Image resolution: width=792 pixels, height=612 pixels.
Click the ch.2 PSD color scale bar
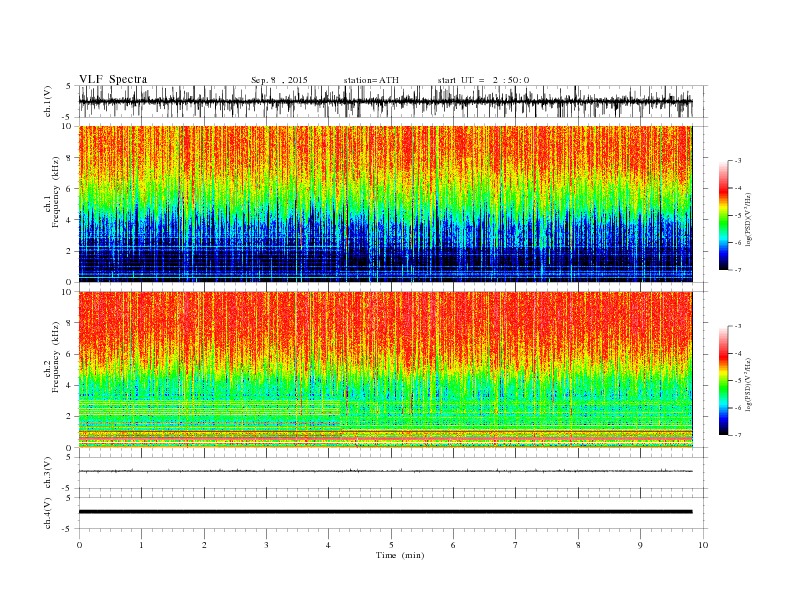(723, 381)
